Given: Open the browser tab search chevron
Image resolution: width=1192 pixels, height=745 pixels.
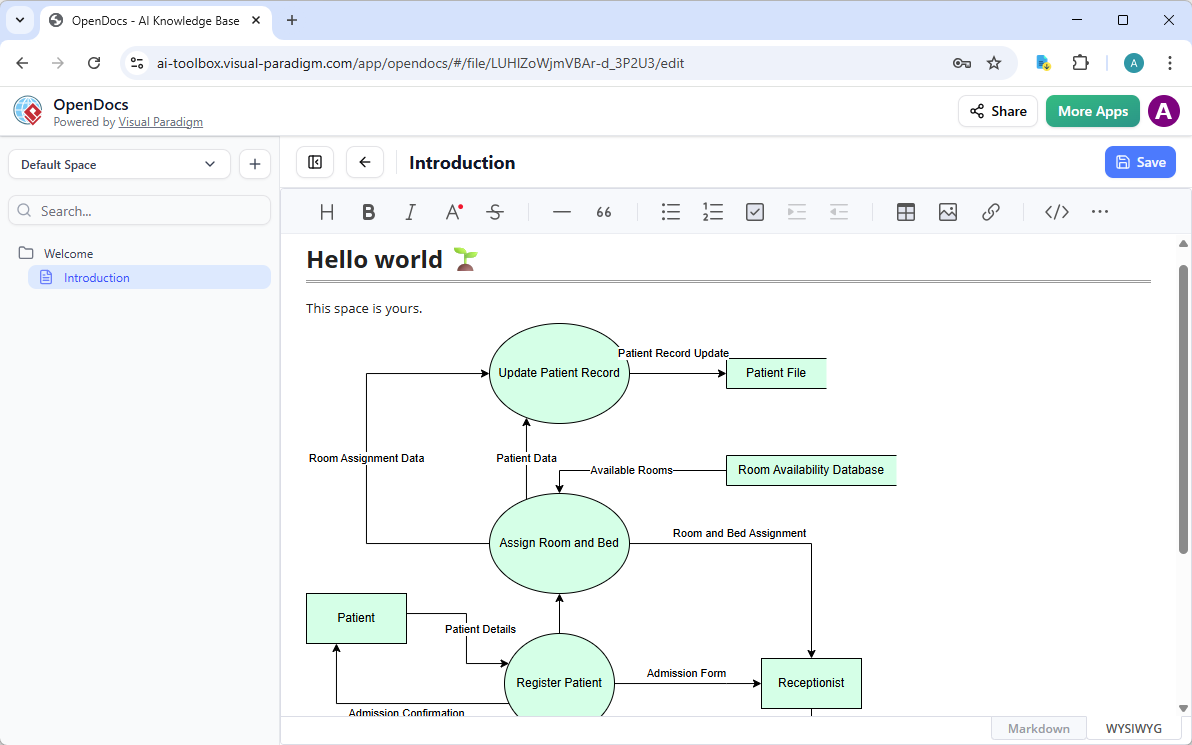Looking at the screenshot, I should (20, 20).
